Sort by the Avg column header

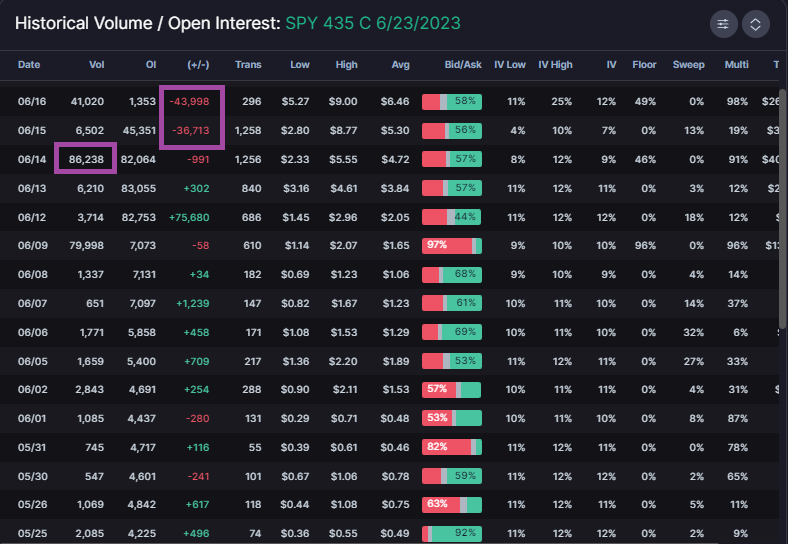click(x=401, y=65)
